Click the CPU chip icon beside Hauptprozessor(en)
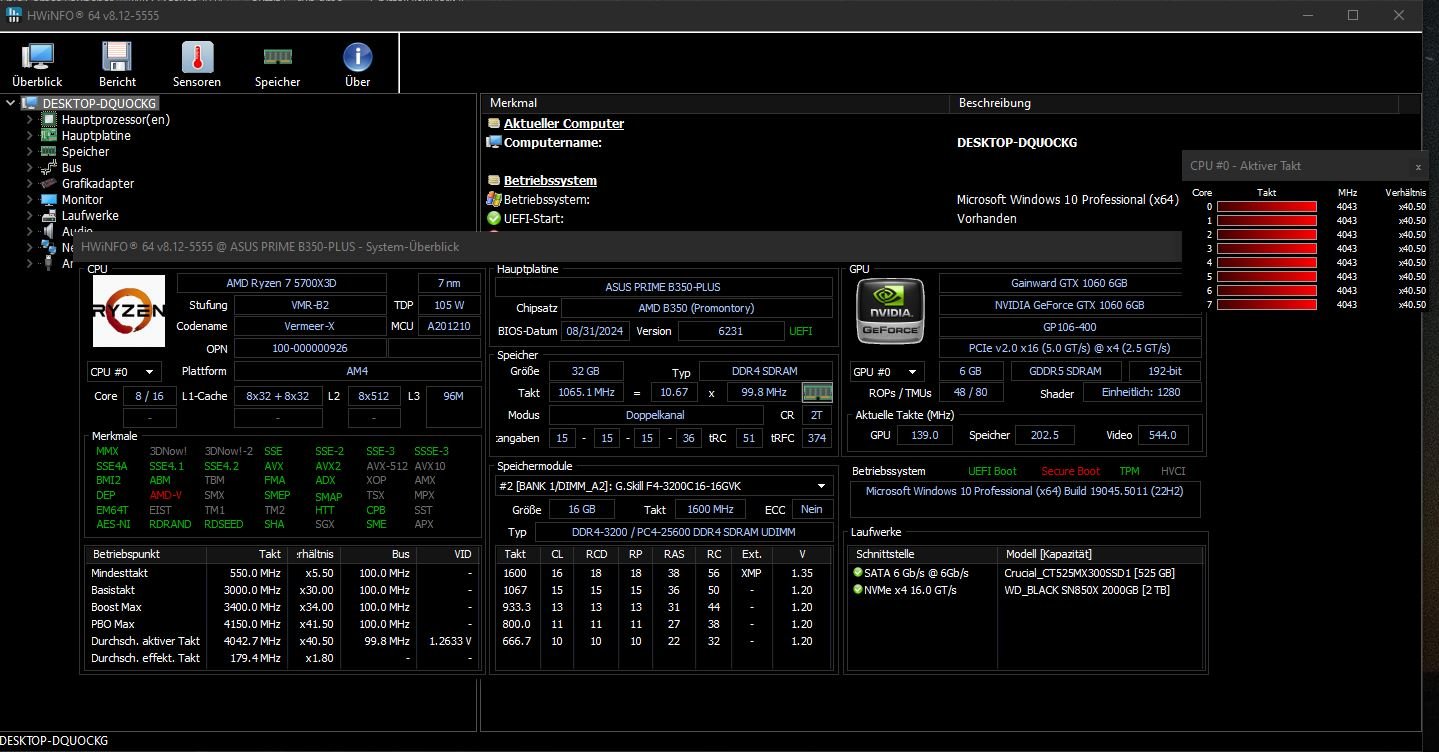Image resolution: width=1439 pixels, height=752 pixels. coord(48,120)
